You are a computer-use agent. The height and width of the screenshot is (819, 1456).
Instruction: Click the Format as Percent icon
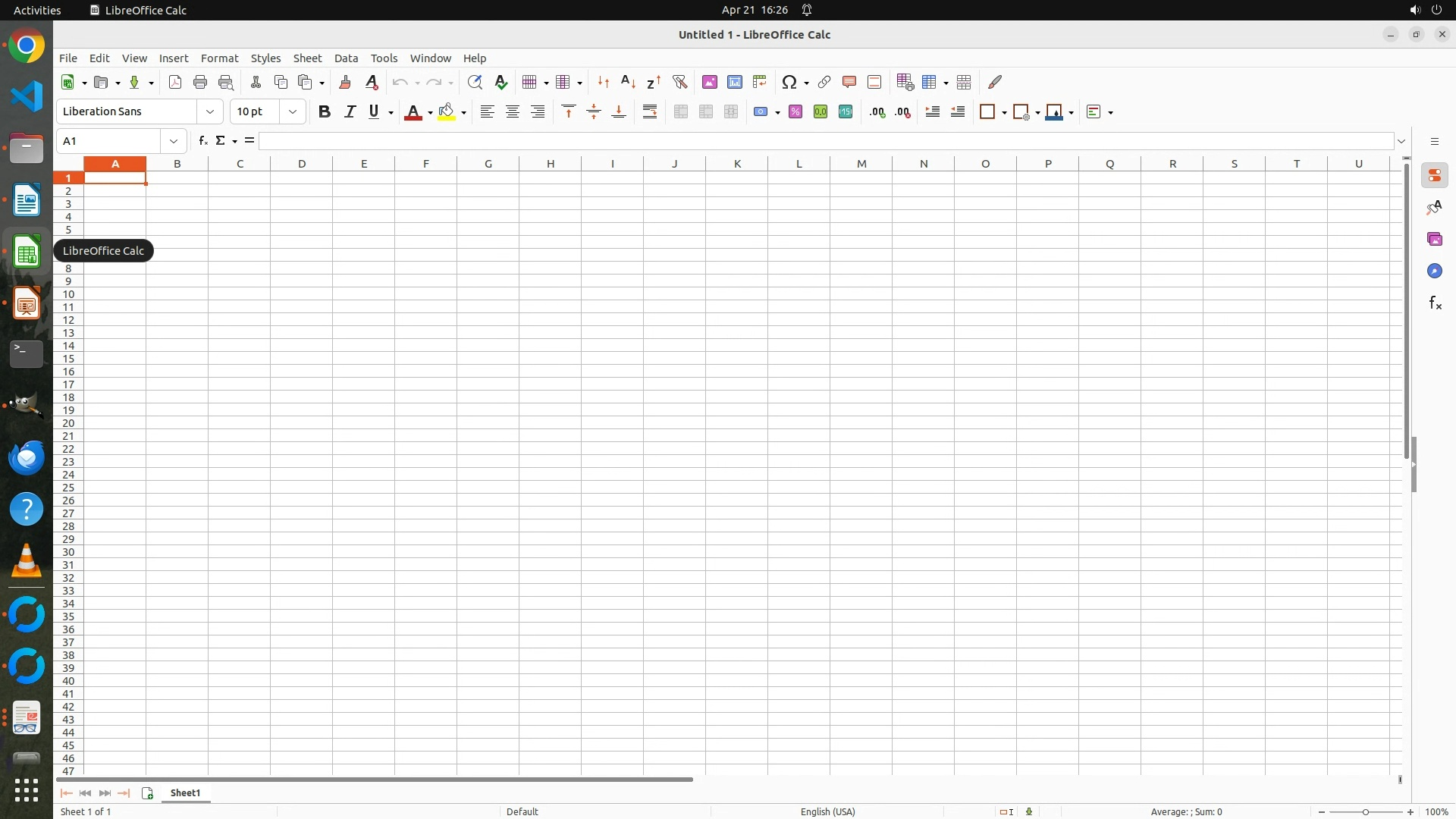click(795, 111)
